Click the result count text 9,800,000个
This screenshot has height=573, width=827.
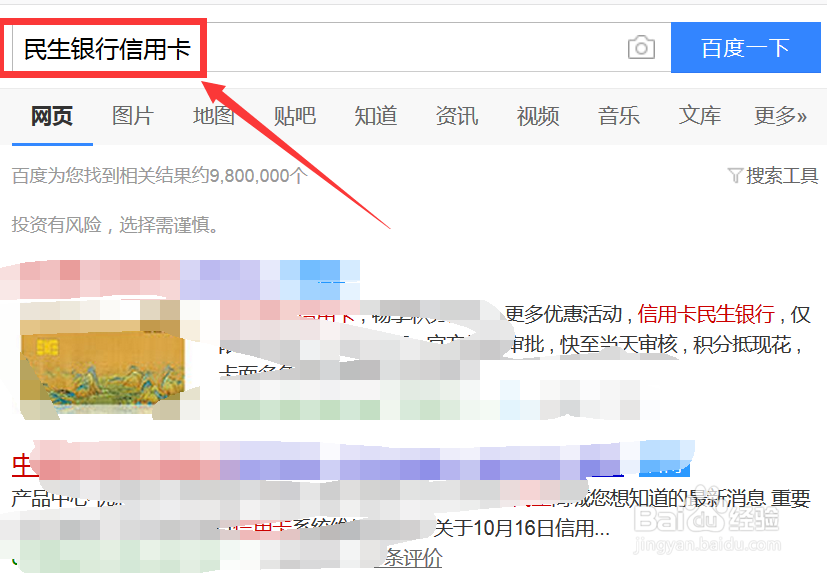coord(258,176)
